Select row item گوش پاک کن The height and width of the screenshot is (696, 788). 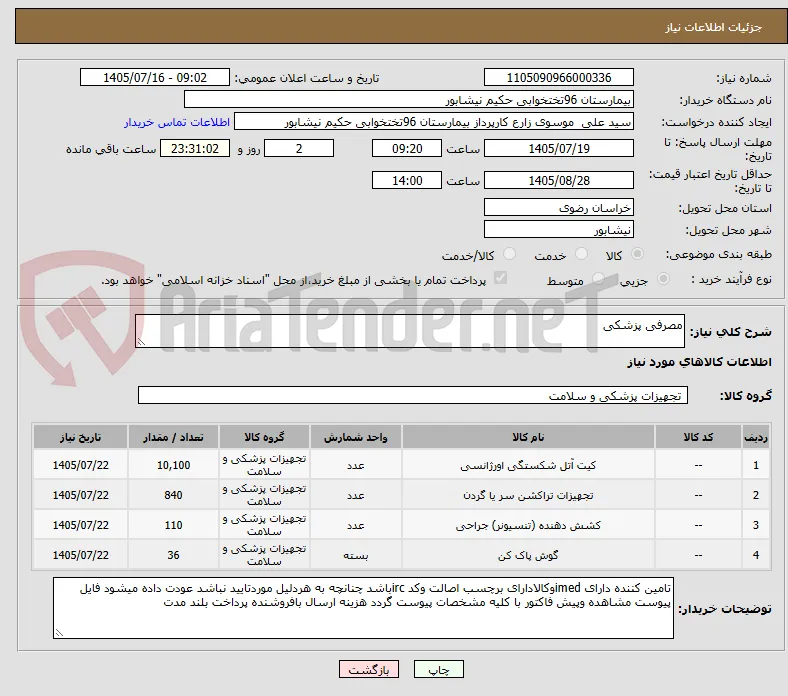528,555
